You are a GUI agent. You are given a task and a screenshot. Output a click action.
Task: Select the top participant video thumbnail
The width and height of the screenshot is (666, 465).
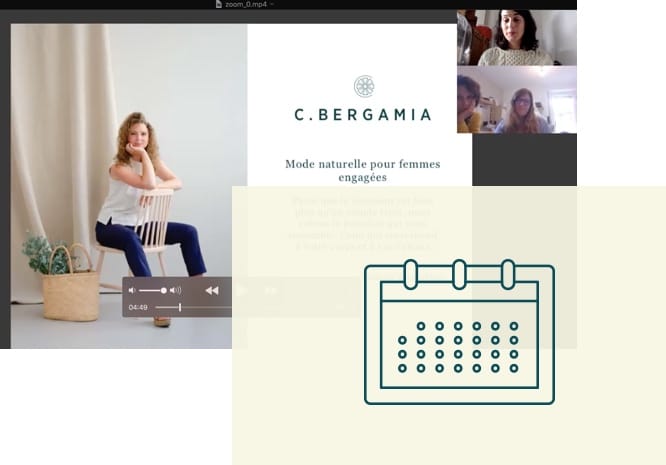pos(516,37)
